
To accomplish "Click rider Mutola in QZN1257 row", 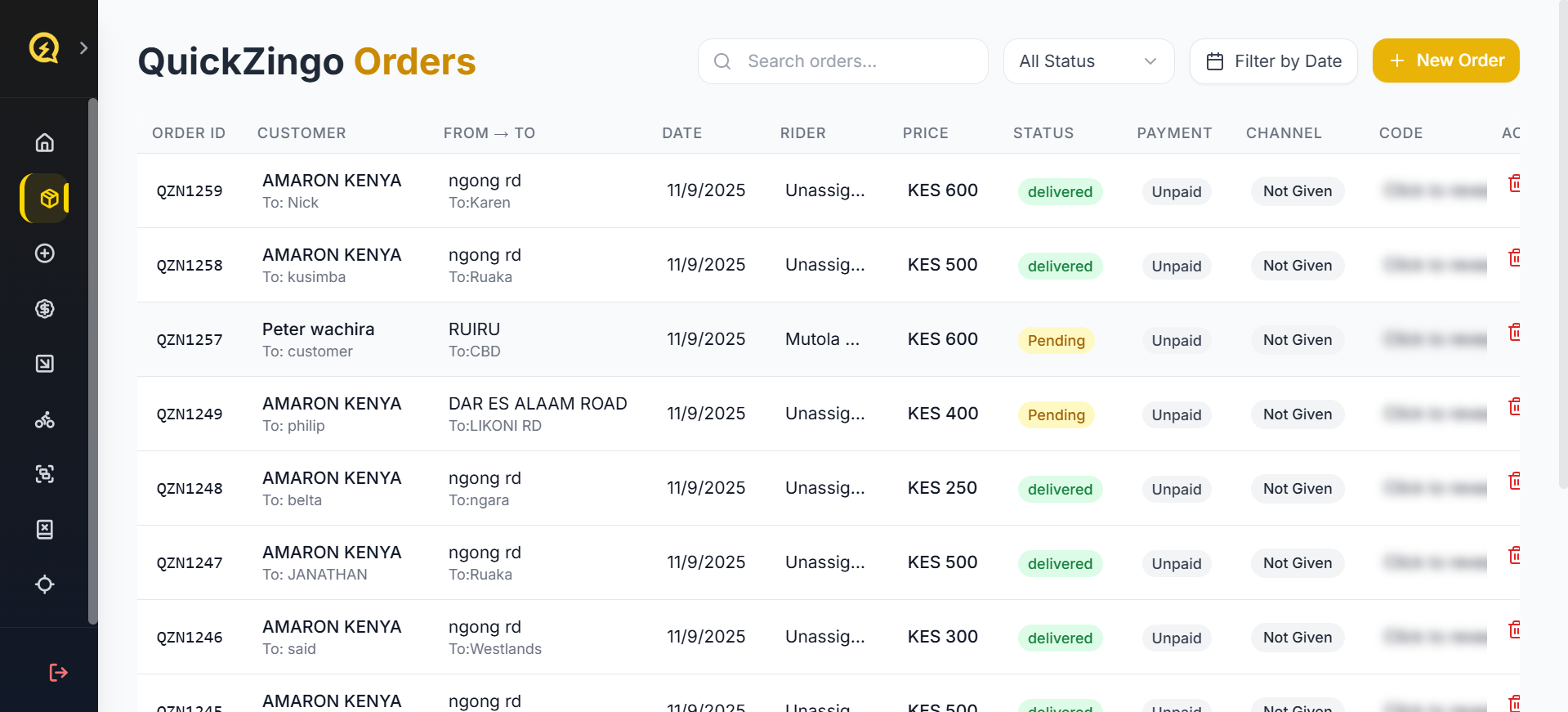I will point(822,339).
